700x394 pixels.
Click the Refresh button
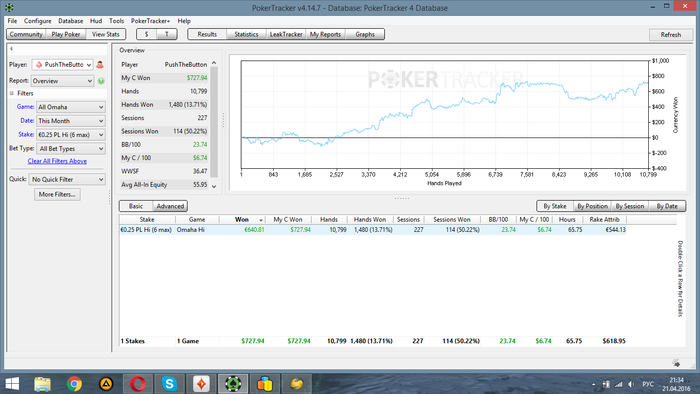pos(671,34)
